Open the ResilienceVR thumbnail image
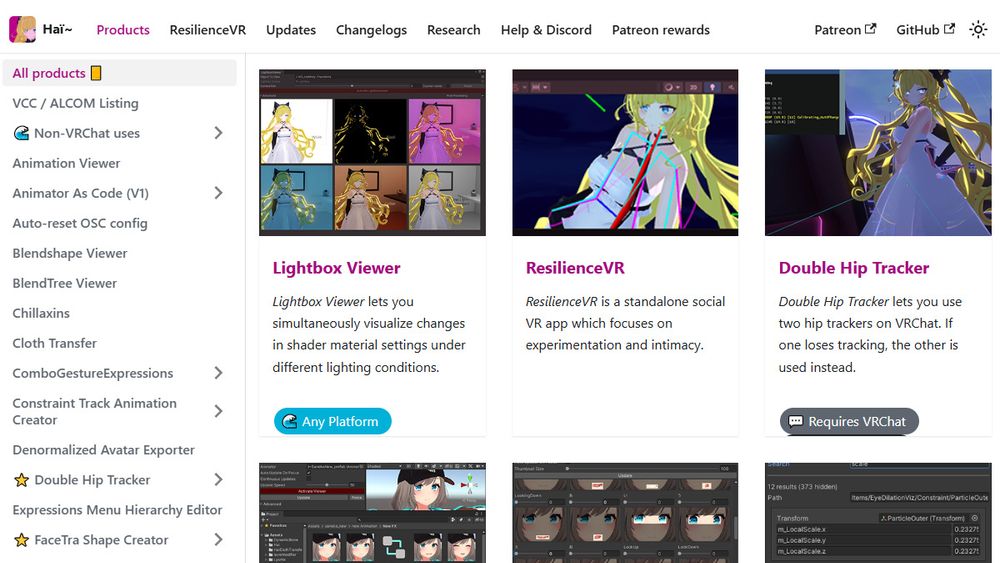 click(625, 152)
